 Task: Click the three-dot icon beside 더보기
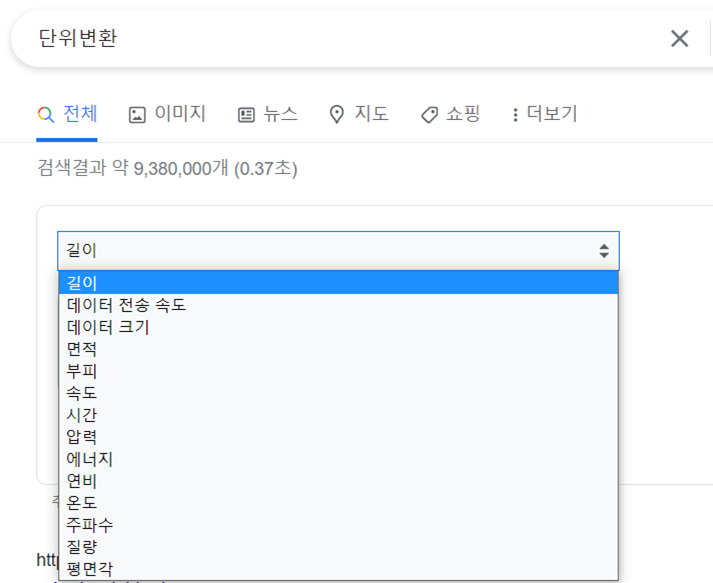click(515, 115)
